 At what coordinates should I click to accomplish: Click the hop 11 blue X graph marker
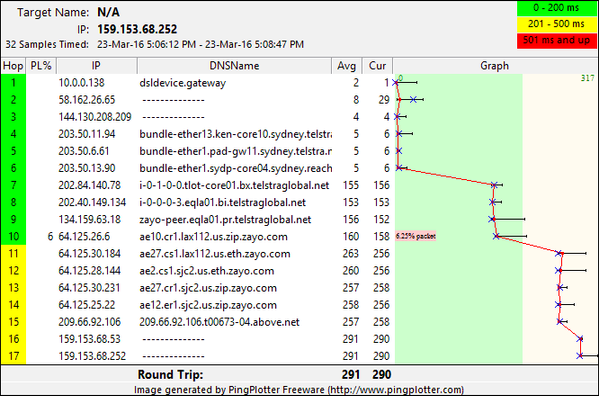click(559, 254)
